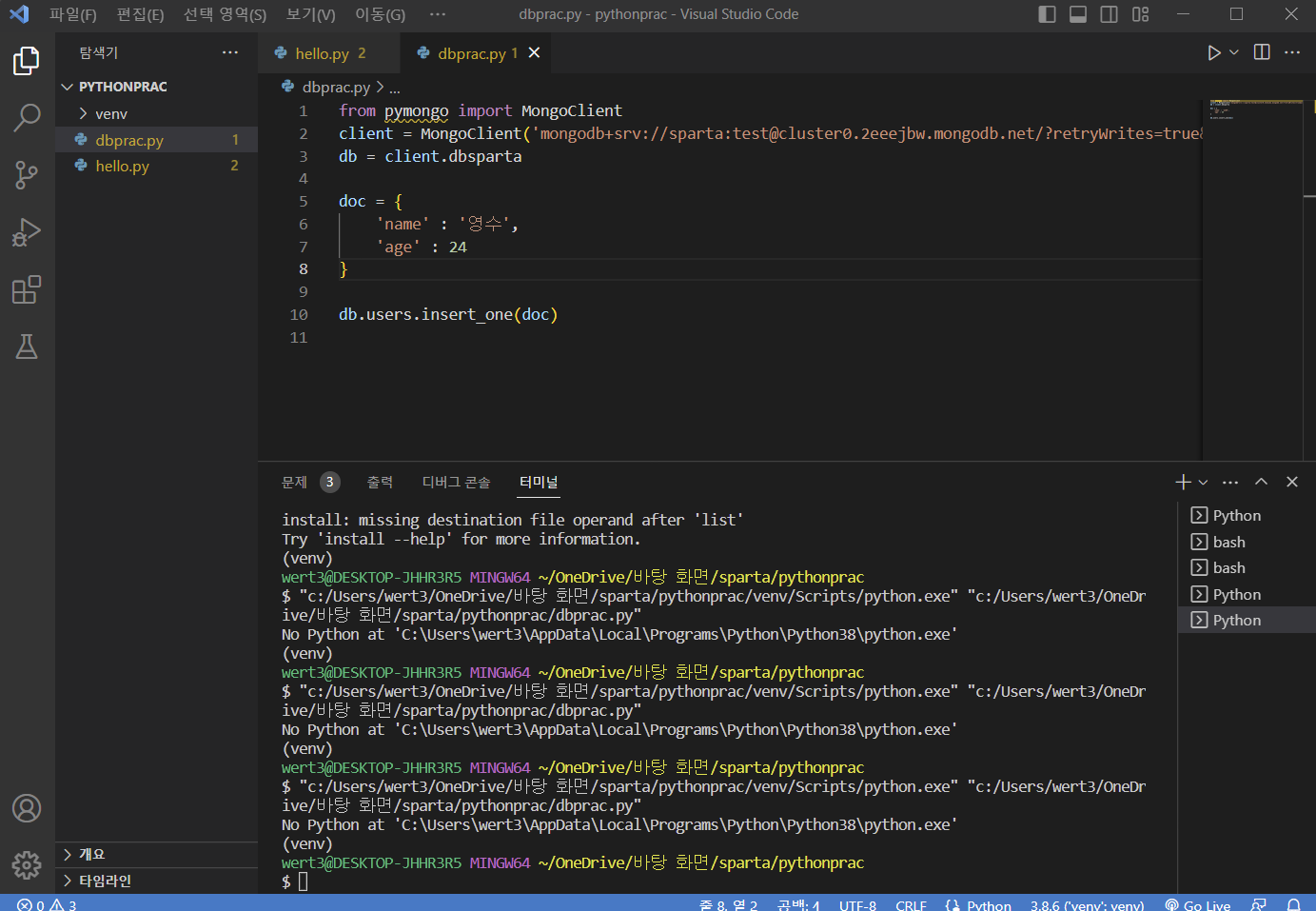Open the run options dropdown arrow
The image size is (1316, 911).
[1234, 52]
